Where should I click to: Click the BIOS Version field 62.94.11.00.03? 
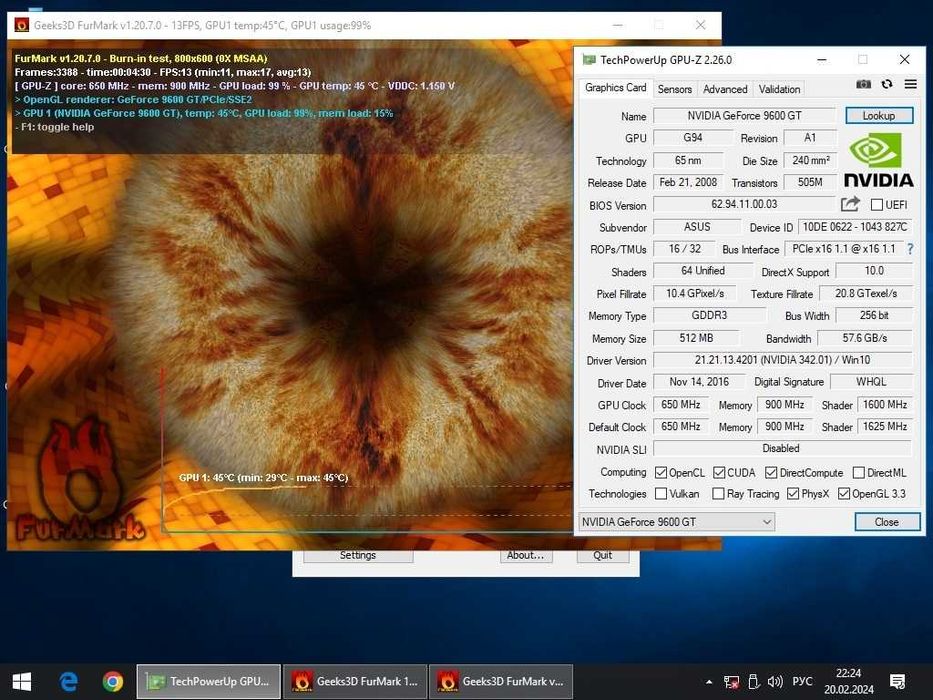(744, 204)
